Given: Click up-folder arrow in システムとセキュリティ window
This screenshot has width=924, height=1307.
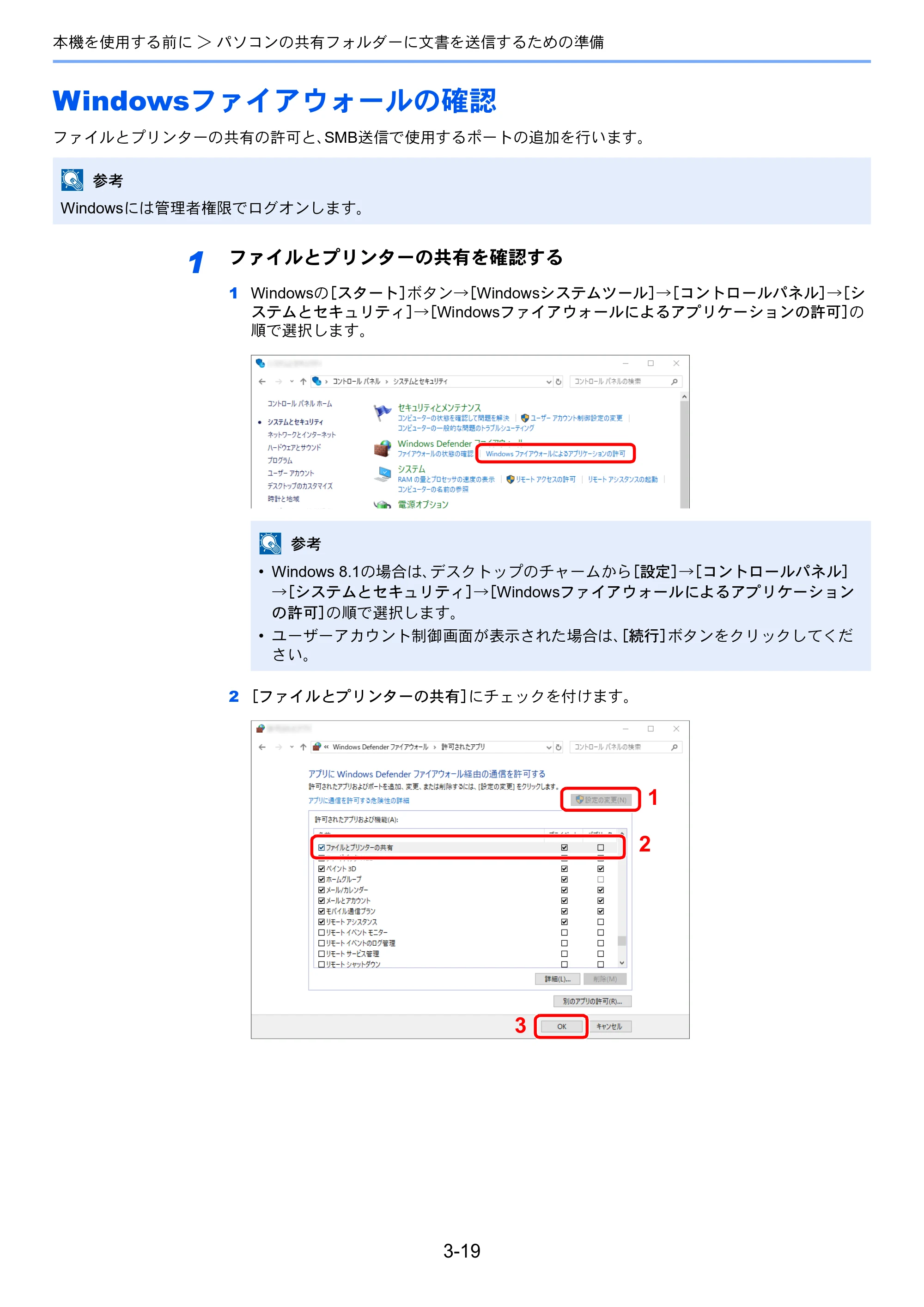Looking at the screenshot, I should pos(303,382).
